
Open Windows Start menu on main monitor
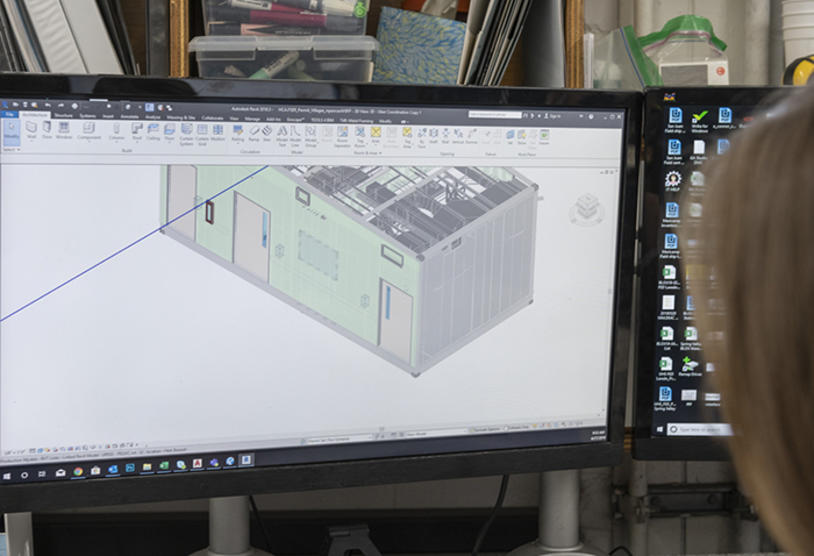pos(7,475)
